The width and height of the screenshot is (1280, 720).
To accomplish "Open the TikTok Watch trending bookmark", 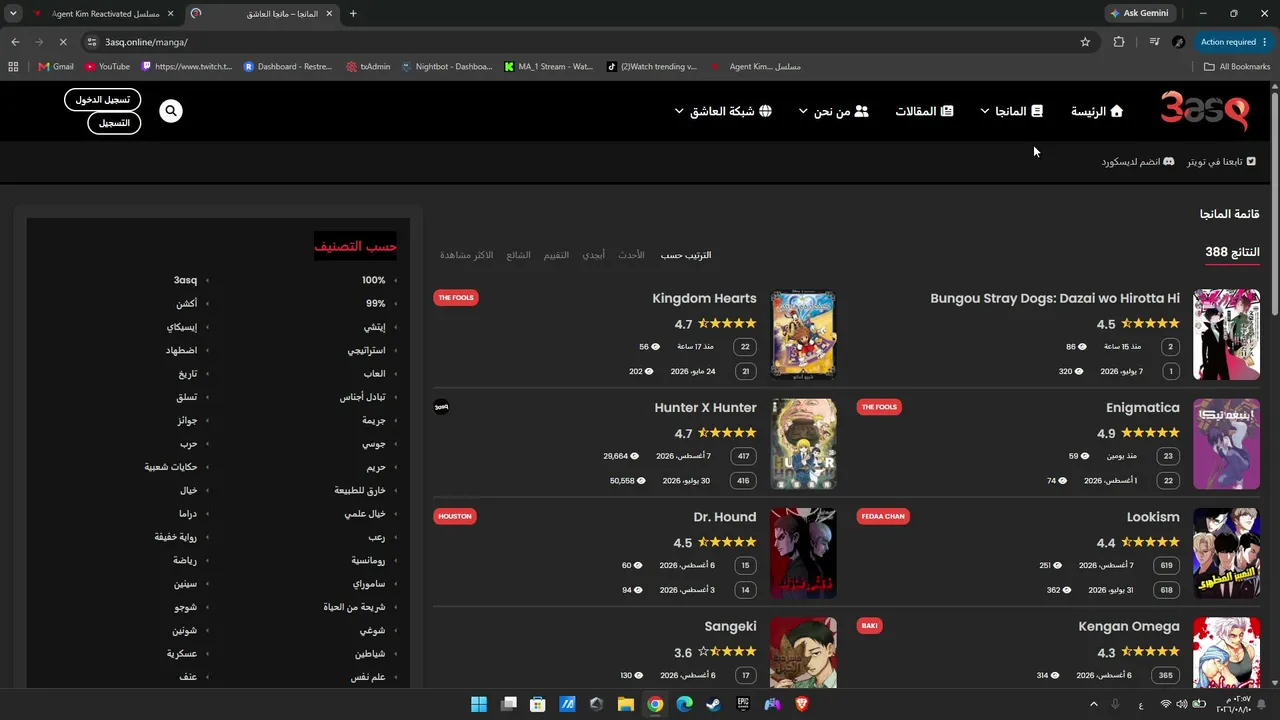I will click(x=652, y=67).
